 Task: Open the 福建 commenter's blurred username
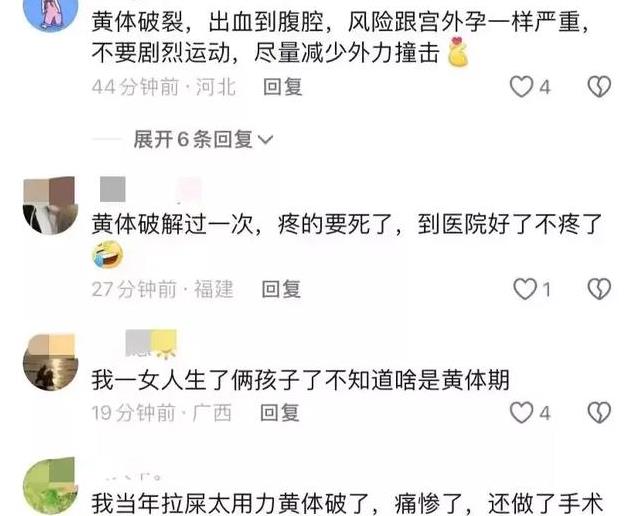[151, 189]
